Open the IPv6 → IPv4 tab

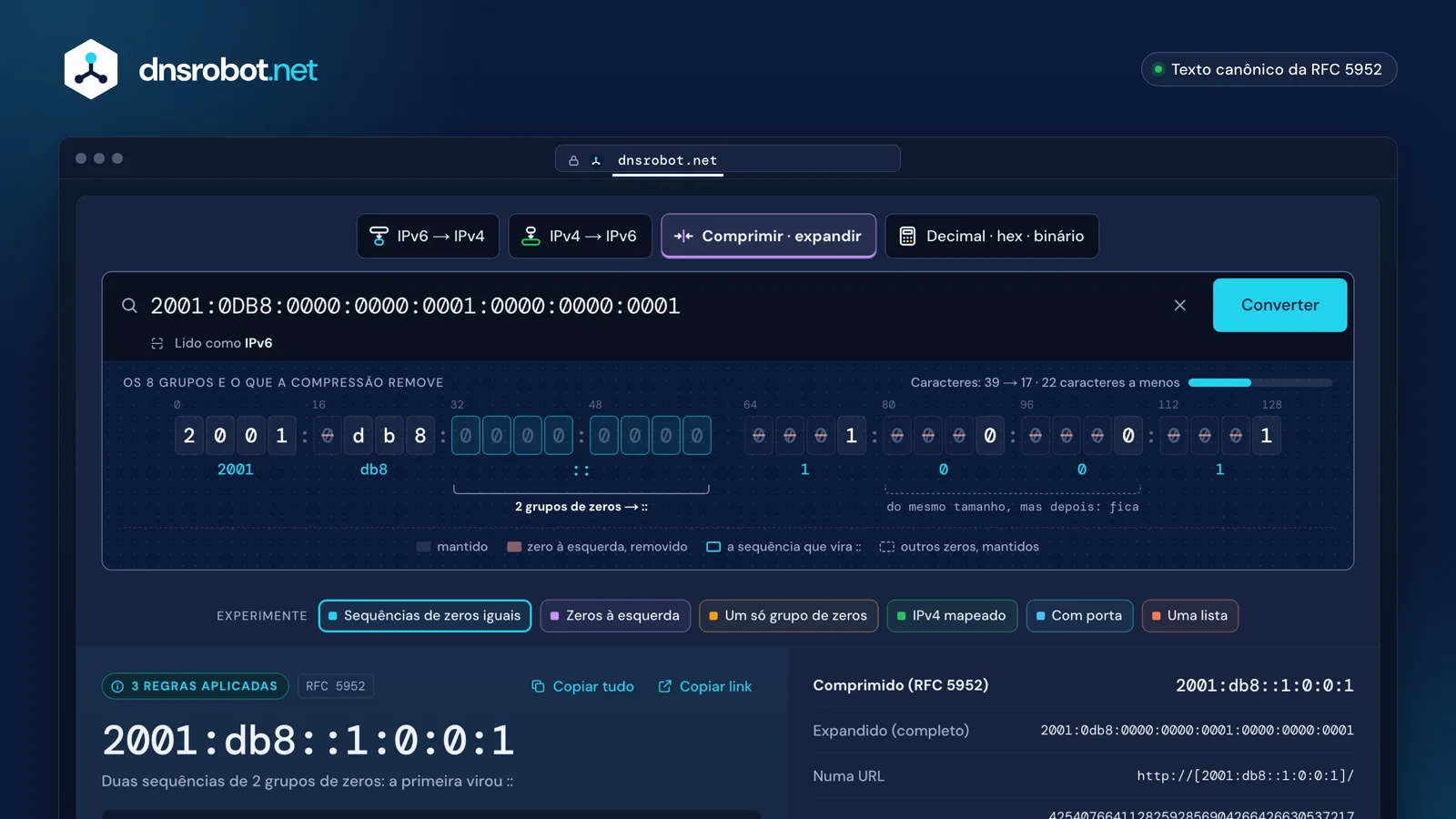tap(428, 237)
